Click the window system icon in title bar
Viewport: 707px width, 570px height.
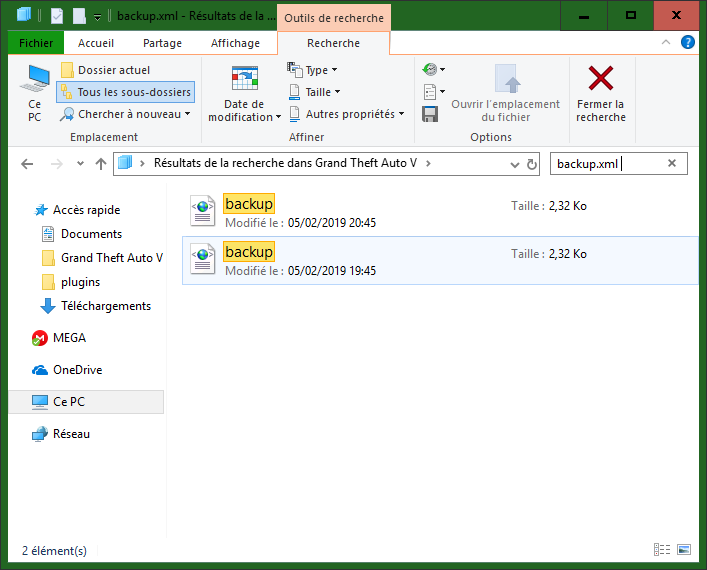click(x=24, y=14)
